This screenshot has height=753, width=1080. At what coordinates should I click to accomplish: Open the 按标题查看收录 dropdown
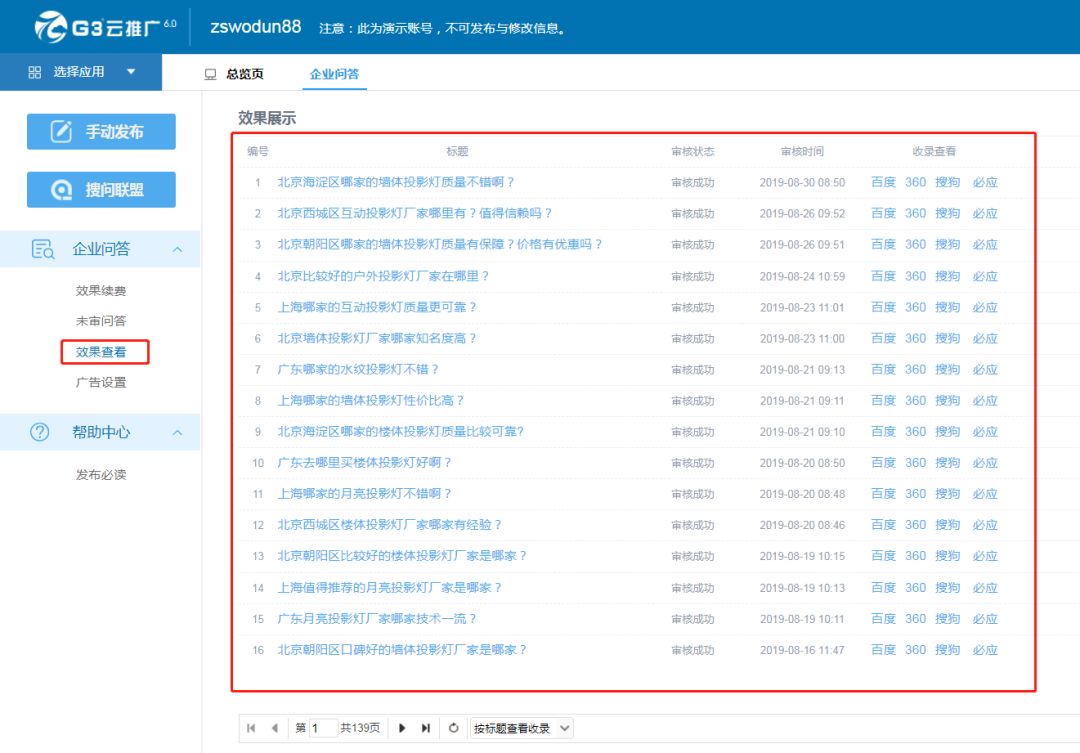tap(521, 728)
